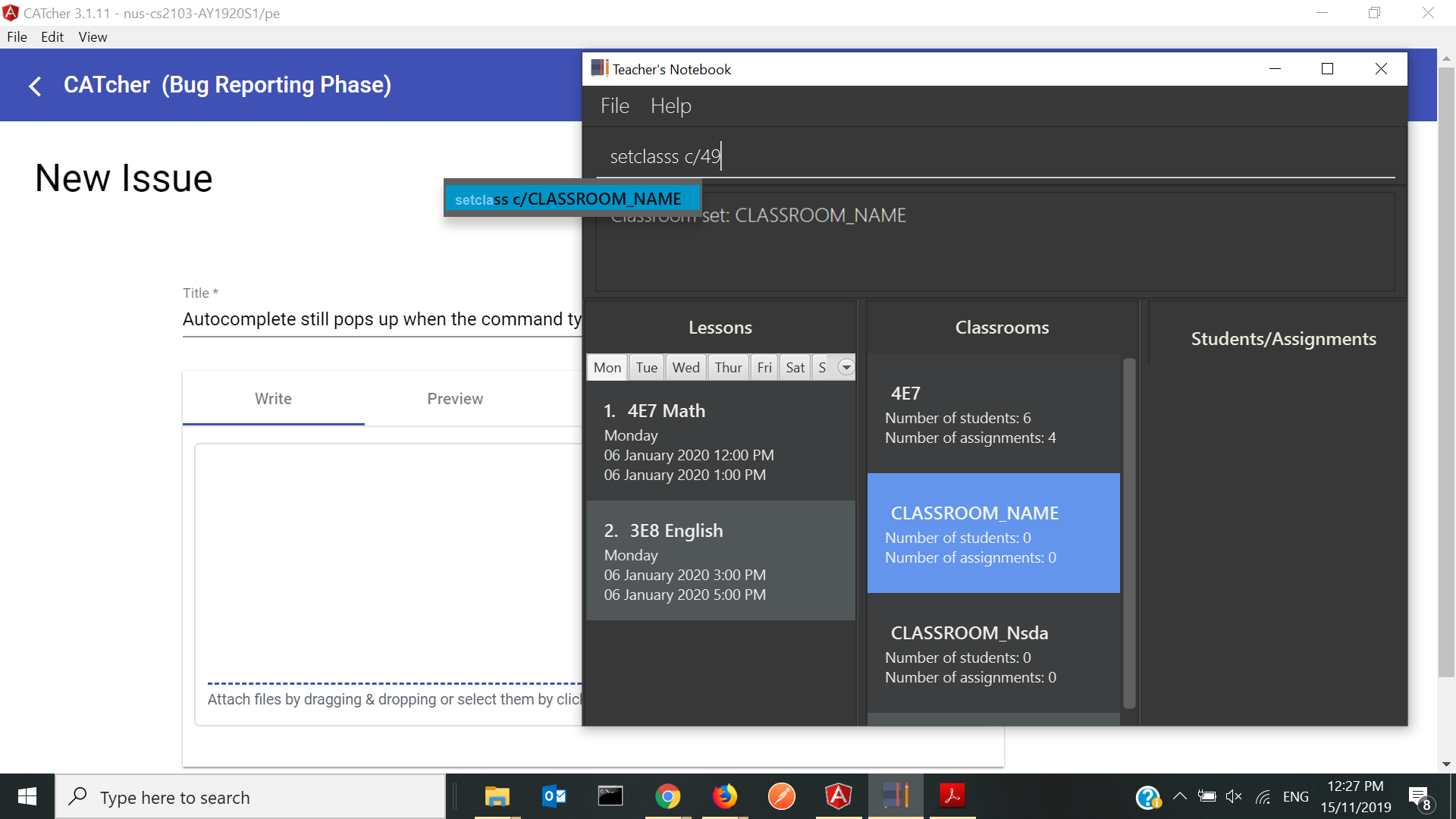Open View menu in CATcher
The image size is (1456, 819).
tap(93, 37)
